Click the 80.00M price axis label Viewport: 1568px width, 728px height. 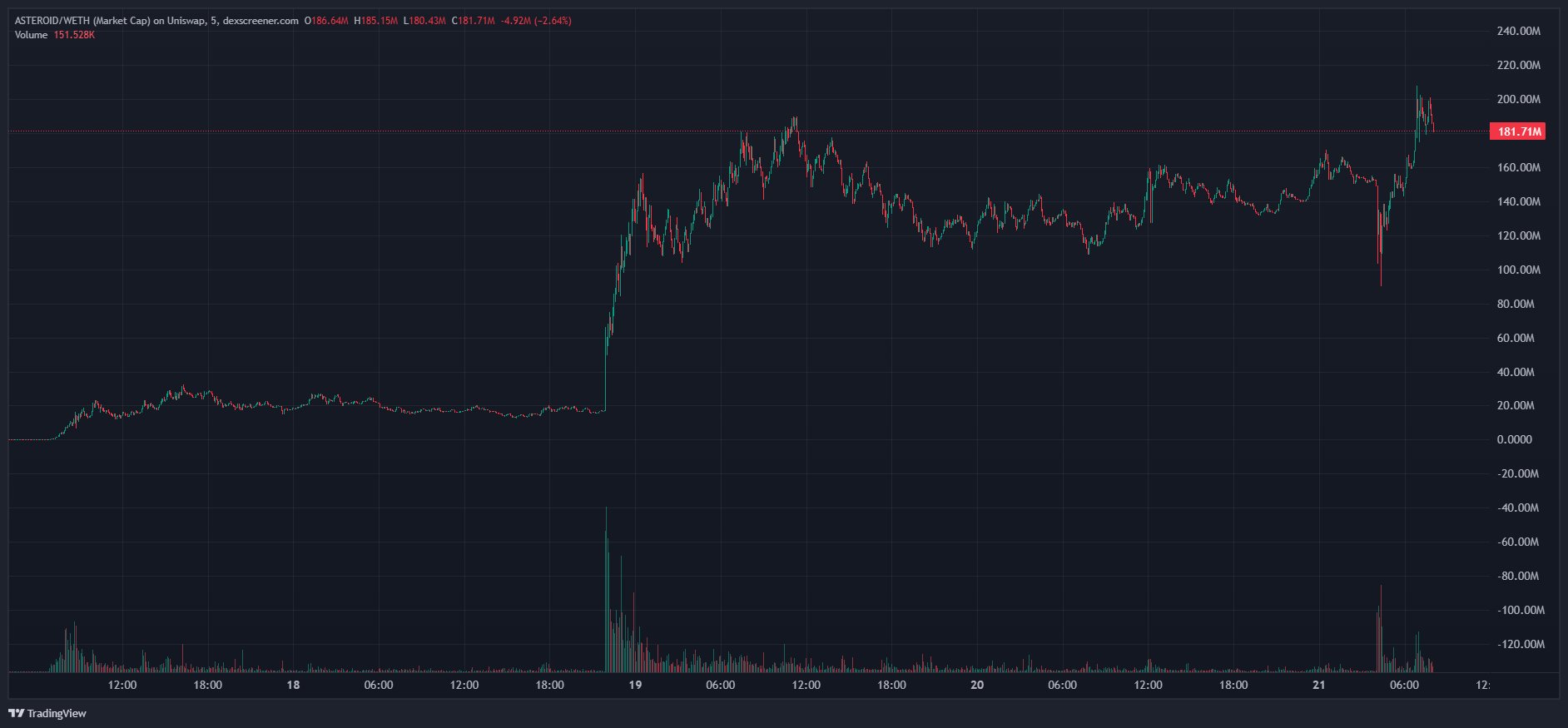pyautogui.click(x=1516, y=304)
